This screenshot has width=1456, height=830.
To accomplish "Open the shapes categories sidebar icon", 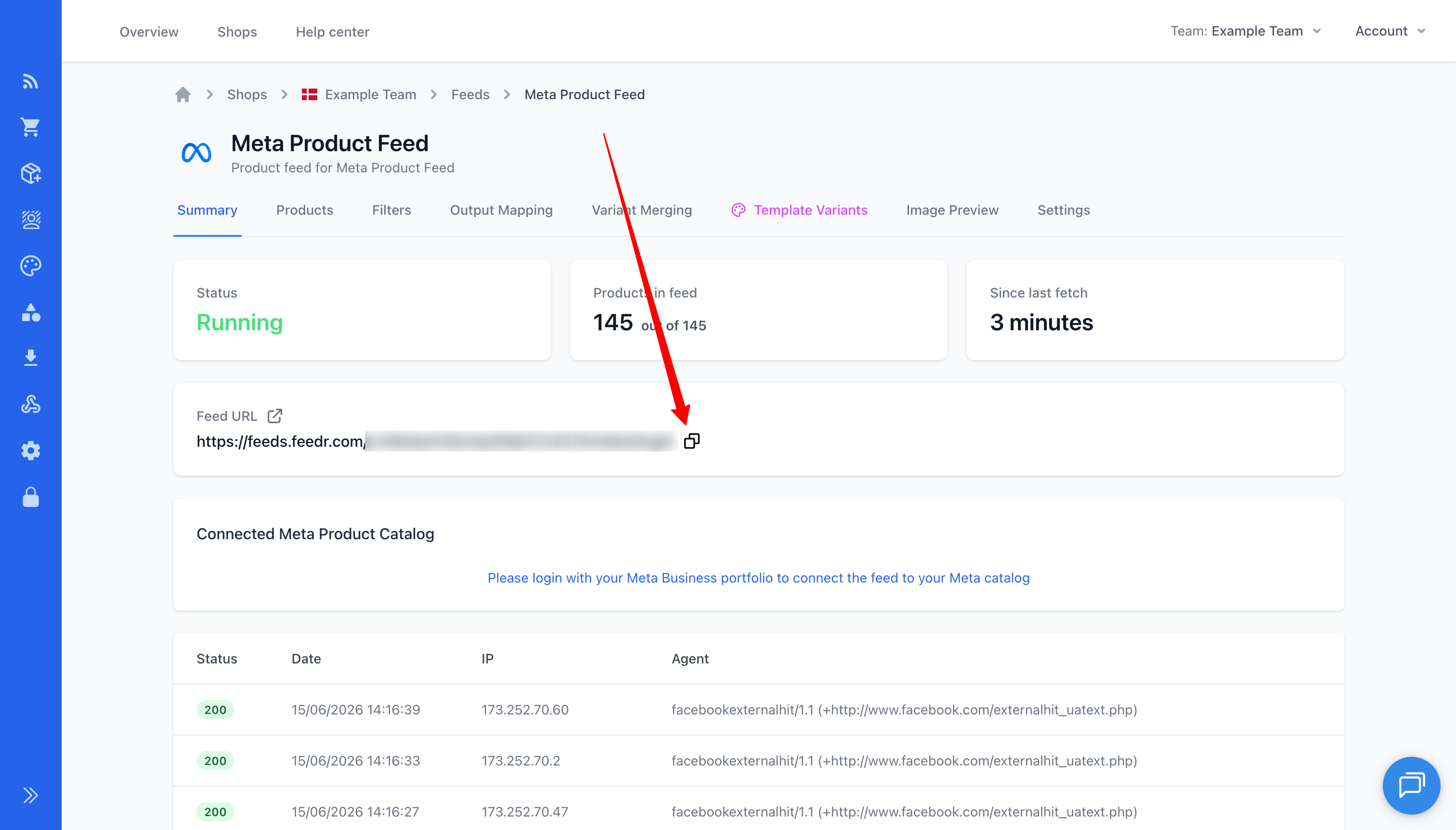I will (30, 312).
